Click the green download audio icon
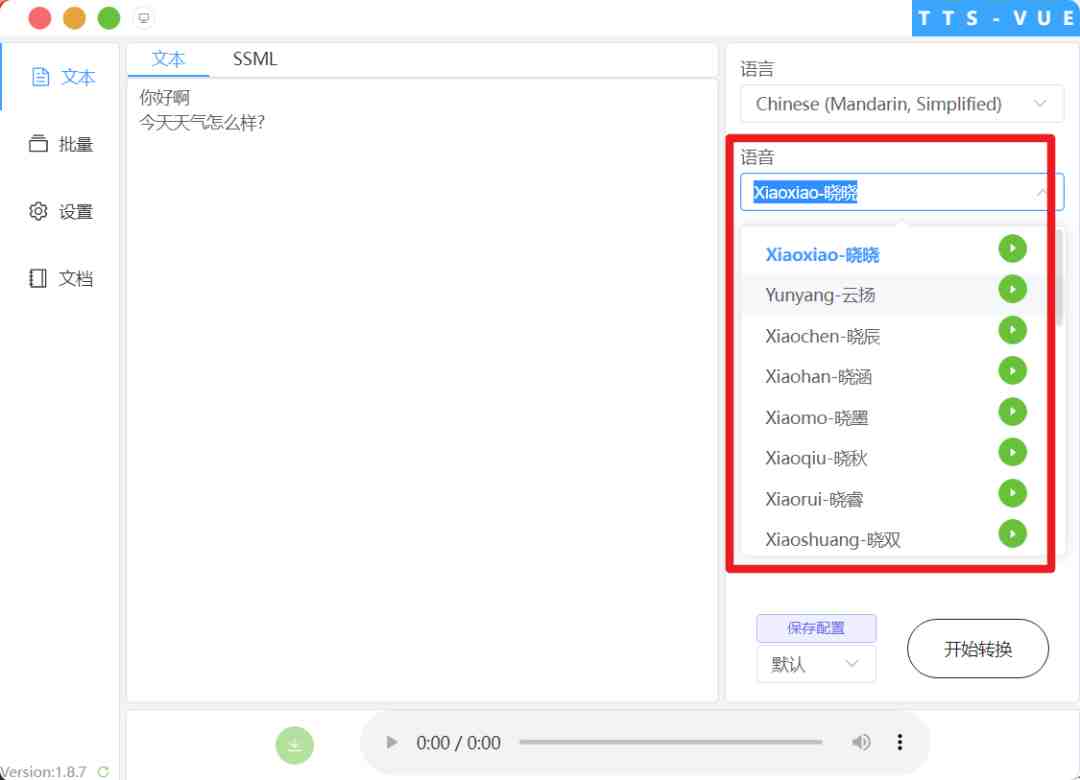 294,746
